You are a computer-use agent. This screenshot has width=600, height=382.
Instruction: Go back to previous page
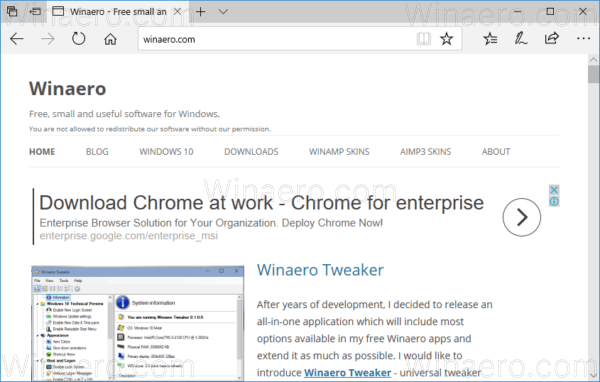(x=17, y=39)
